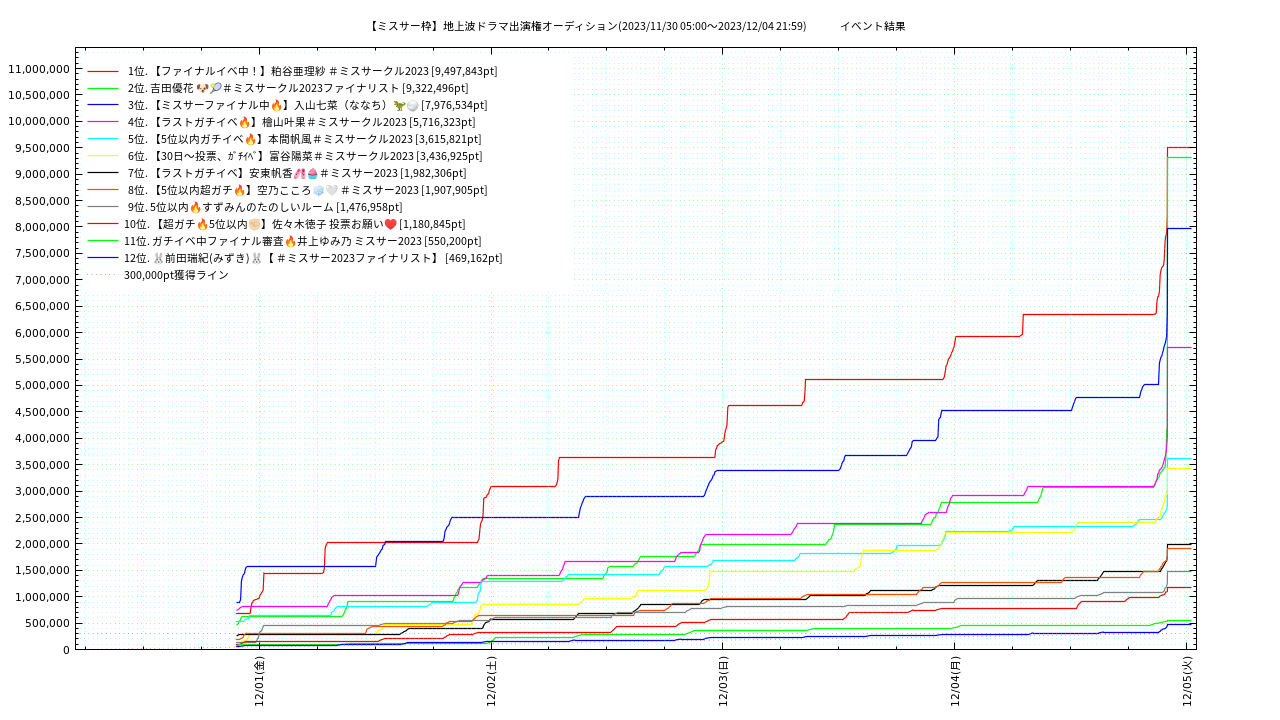The width and height of the screenshot is (1280, 720).
Task: Click the red line sample beside 1位
Action: tap(103, 71)
